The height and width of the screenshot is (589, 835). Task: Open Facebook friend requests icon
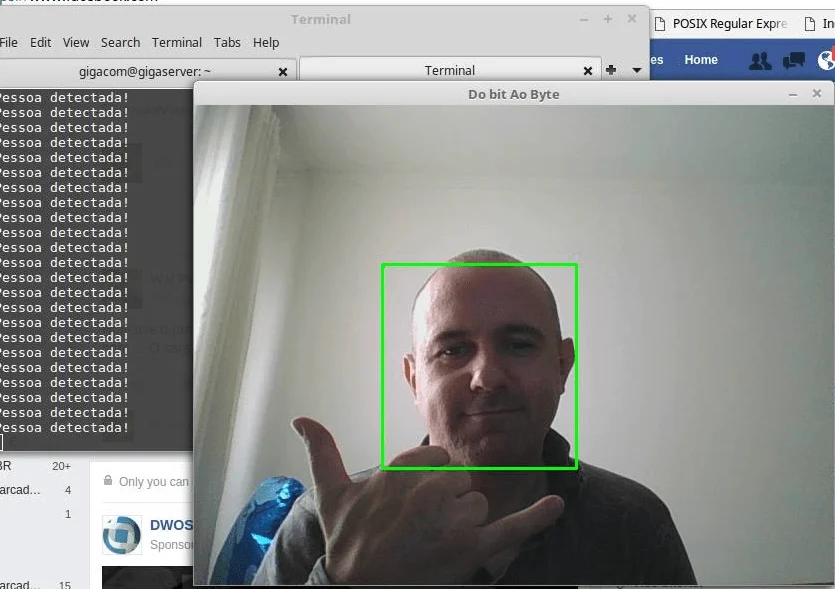pos(760,61)
